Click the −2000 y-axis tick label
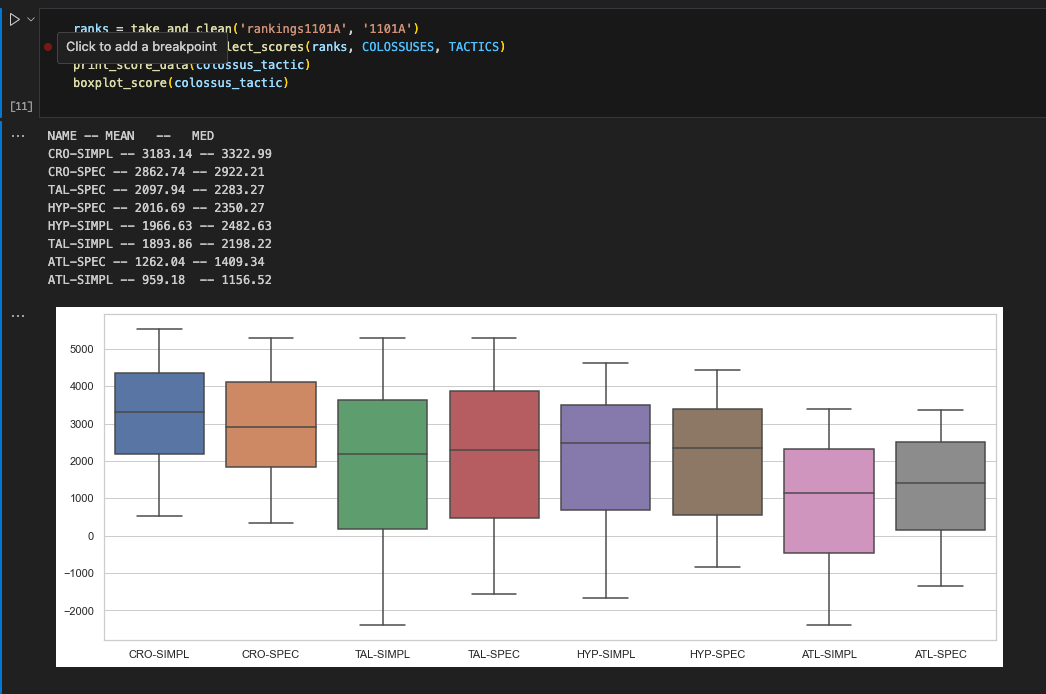The image size is (1046, 694). coord(79,611)
